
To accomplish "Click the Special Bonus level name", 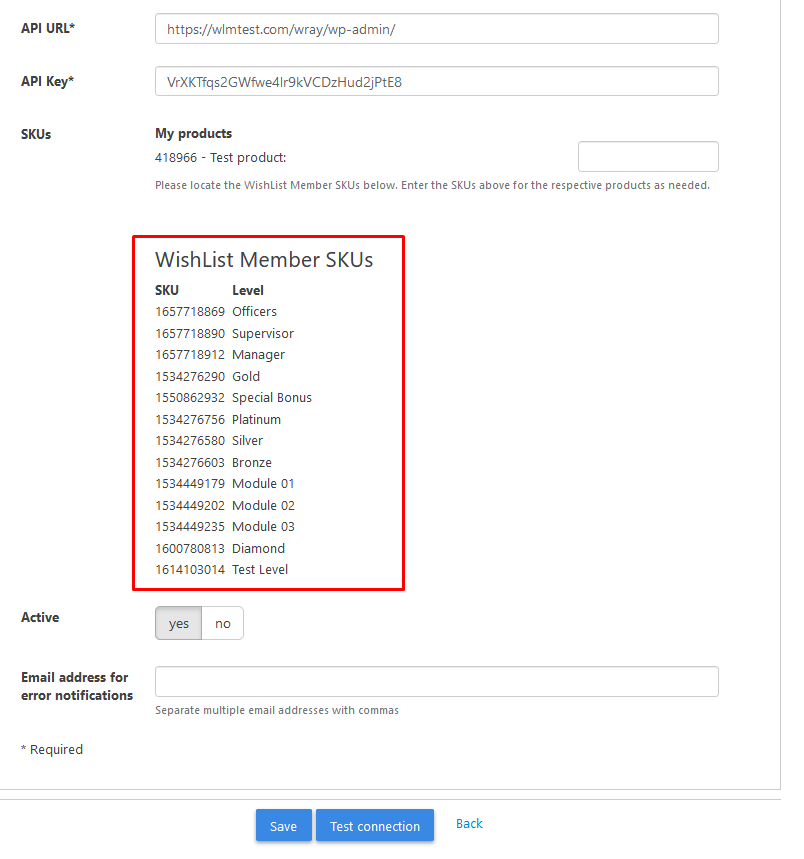I will coord(272,398).
